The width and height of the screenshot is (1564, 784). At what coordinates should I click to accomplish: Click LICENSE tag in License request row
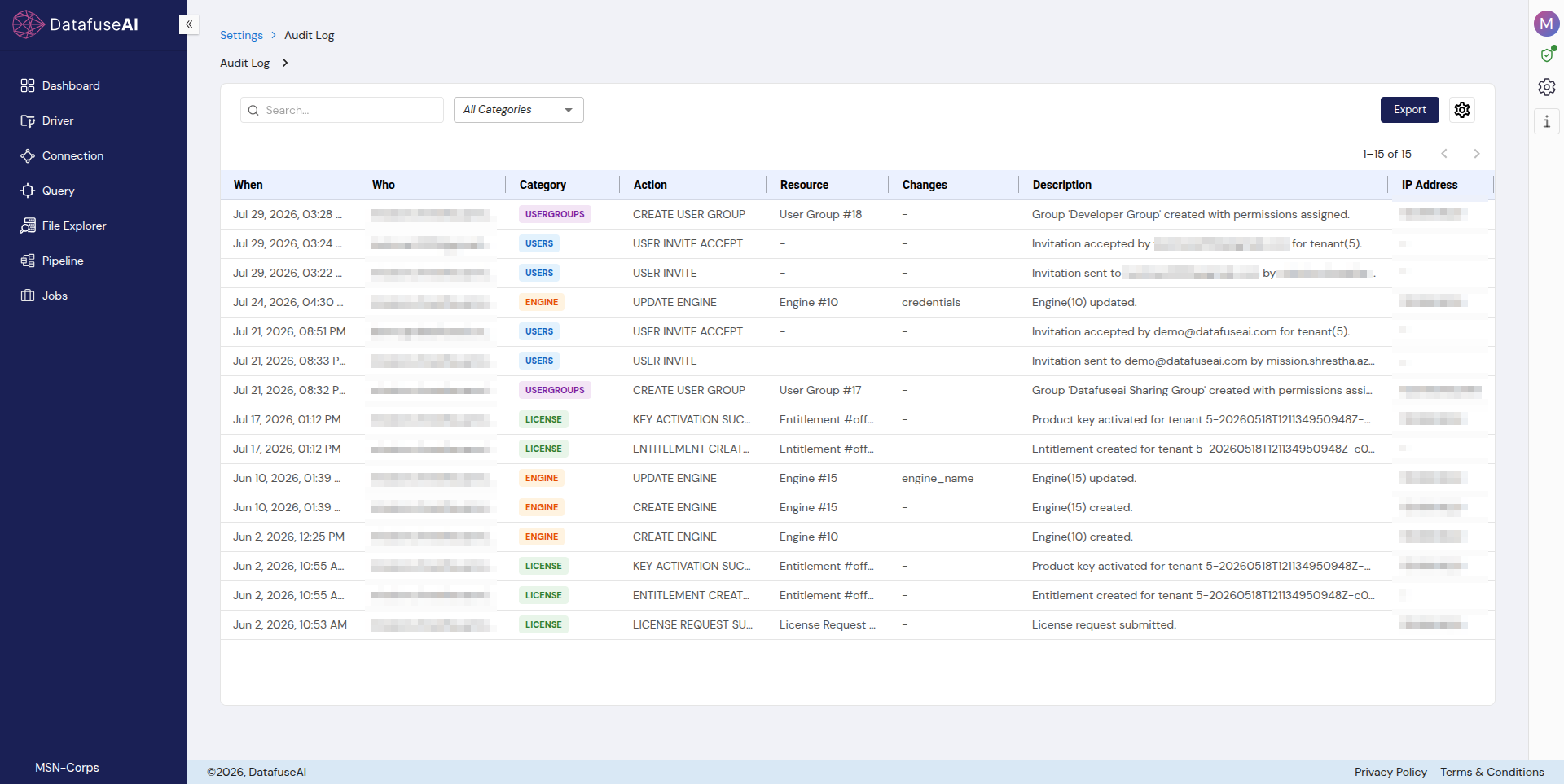pyautogui.click(x=543, y=624)
